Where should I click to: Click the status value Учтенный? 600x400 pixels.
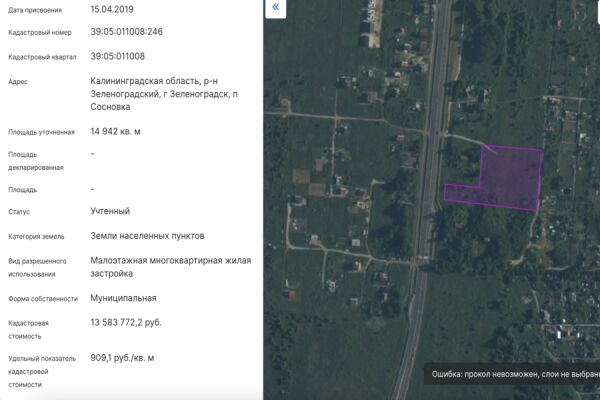tap(110, 211)
